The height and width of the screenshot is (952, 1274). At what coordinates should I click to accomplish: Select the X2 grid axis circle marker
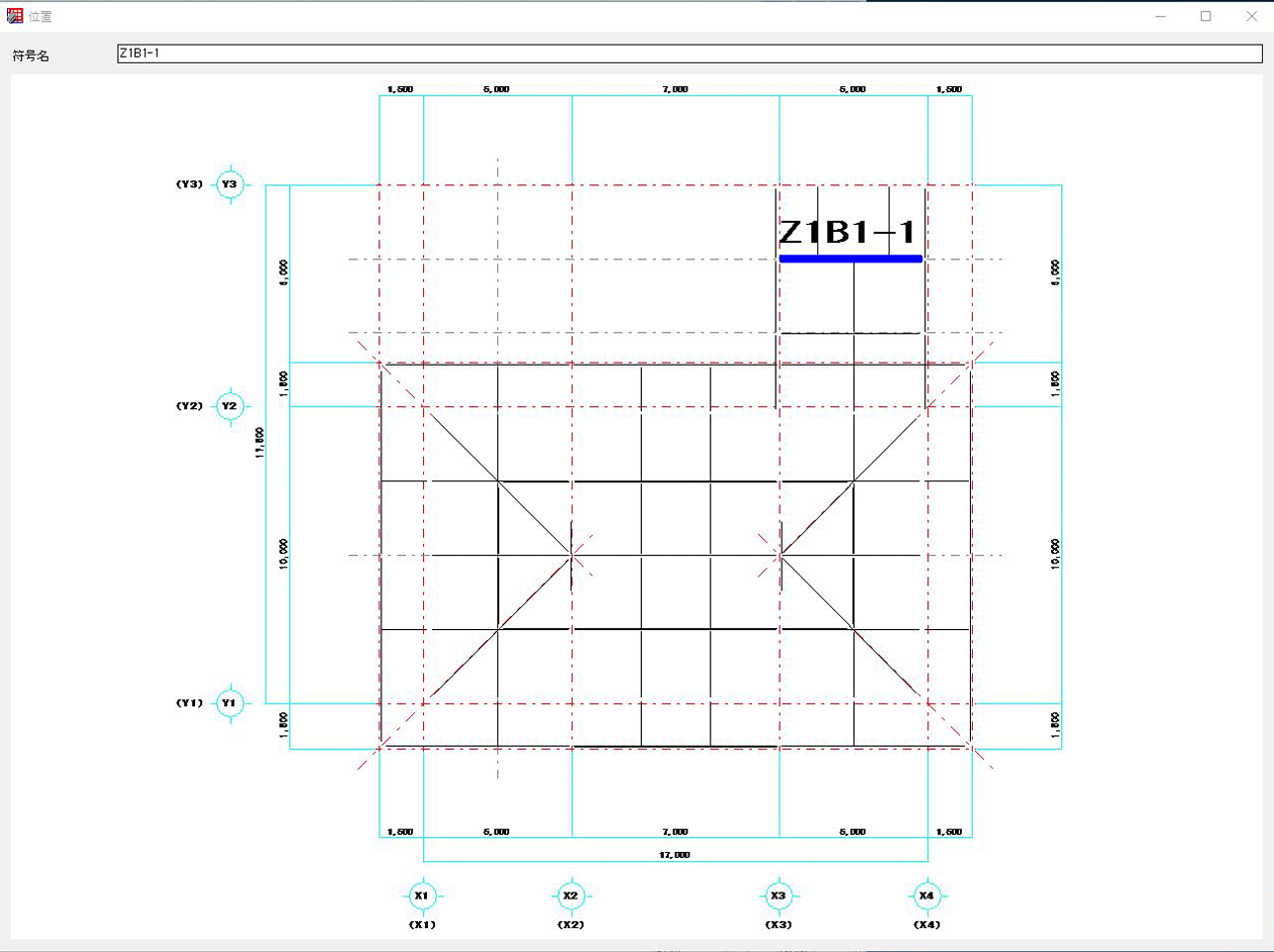tap(571, 896)
